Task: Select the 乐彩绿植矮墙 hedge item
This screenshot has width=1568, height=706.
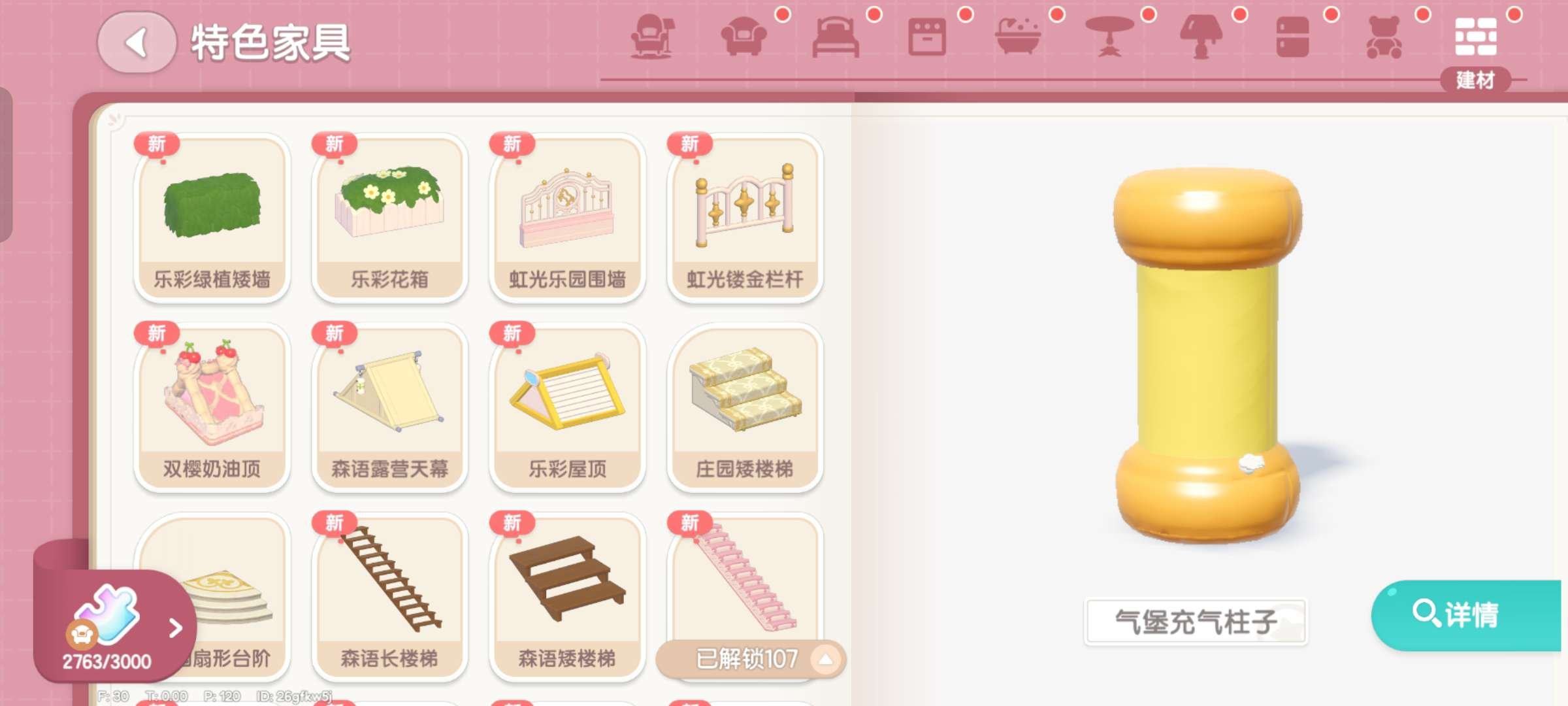Action: 212,218
